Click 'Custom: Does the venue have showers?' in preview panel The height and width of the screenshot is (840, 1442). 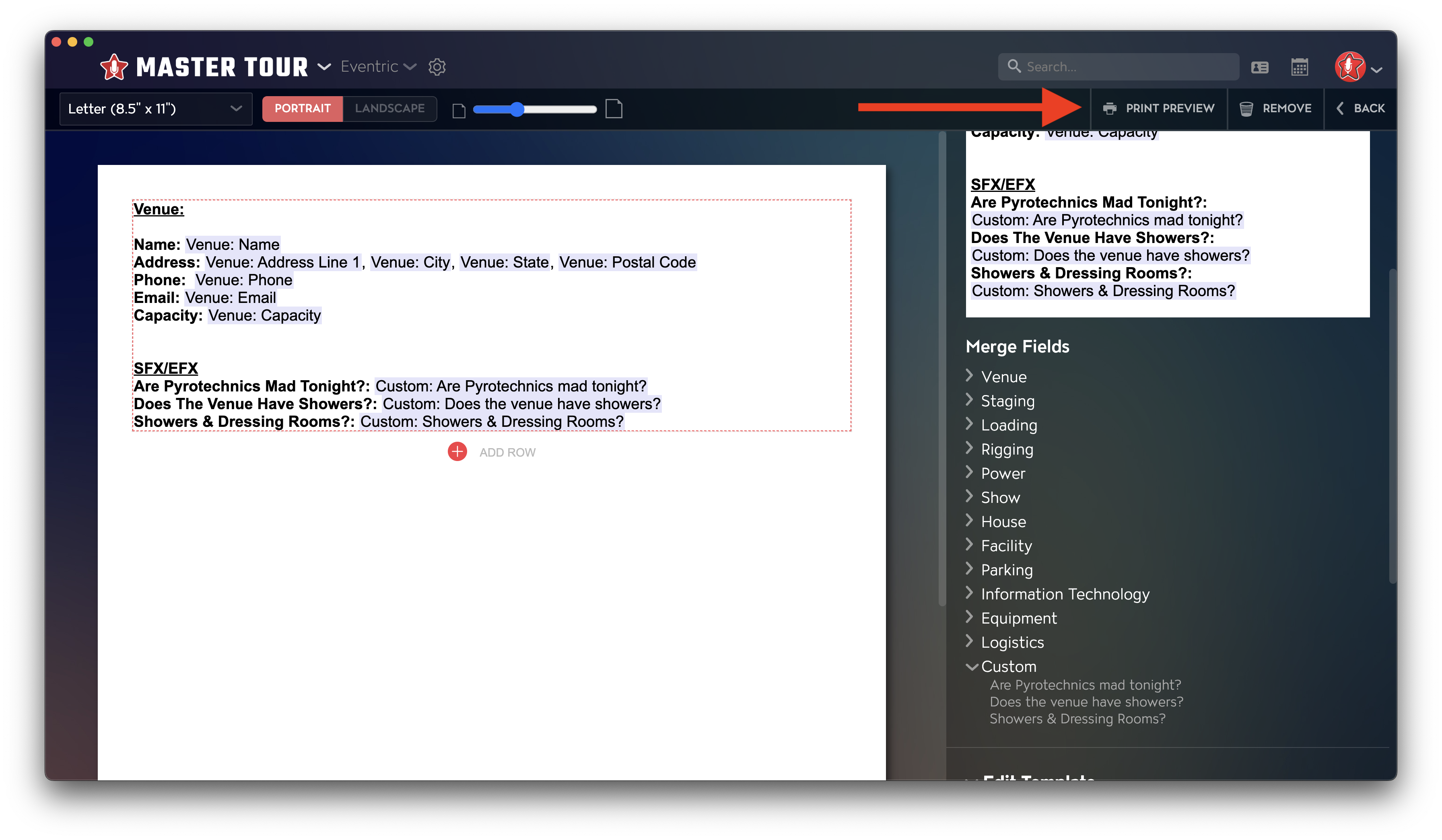click(1111, 255)
